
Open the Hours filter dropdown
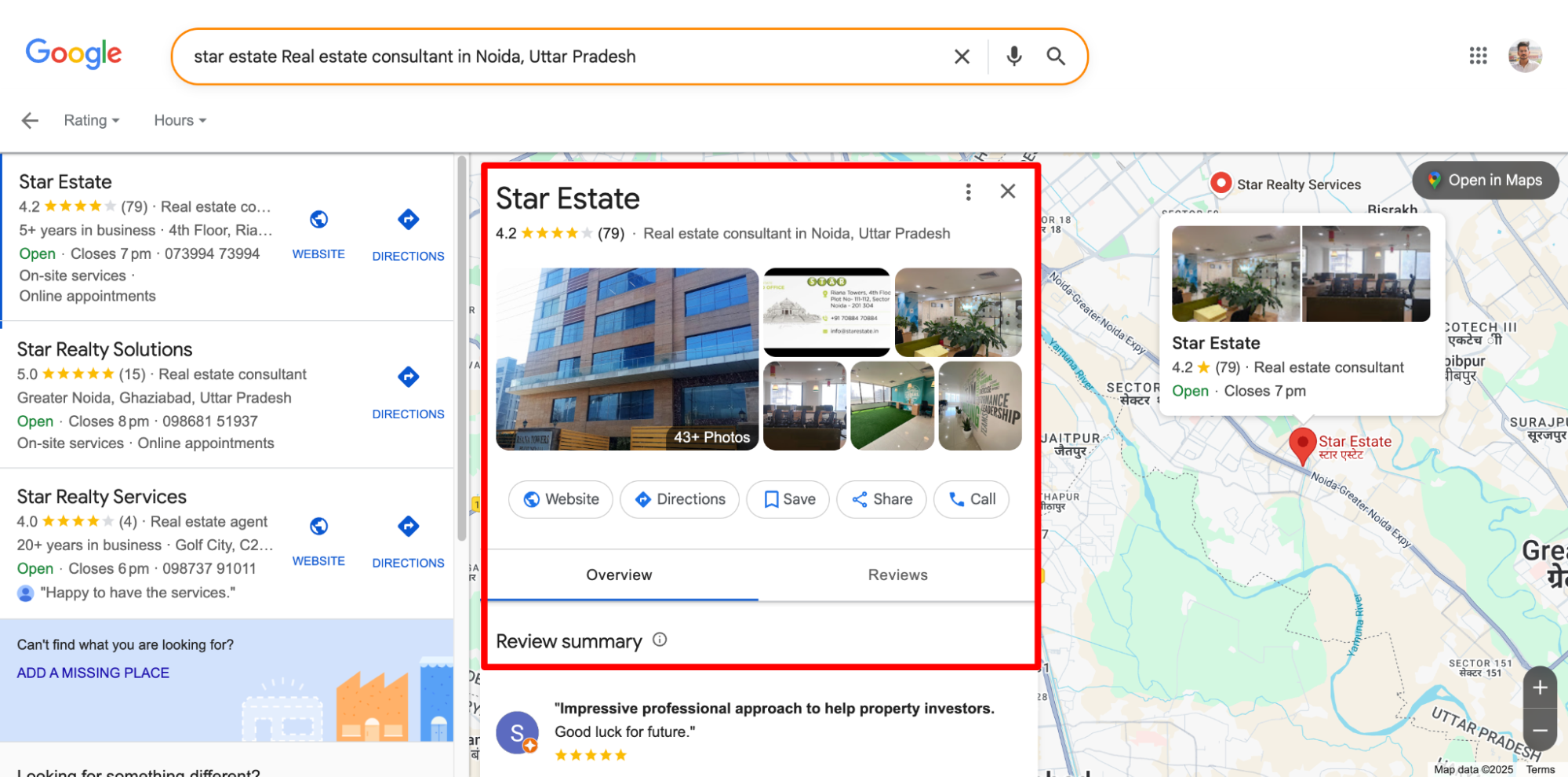coord(179,120)
